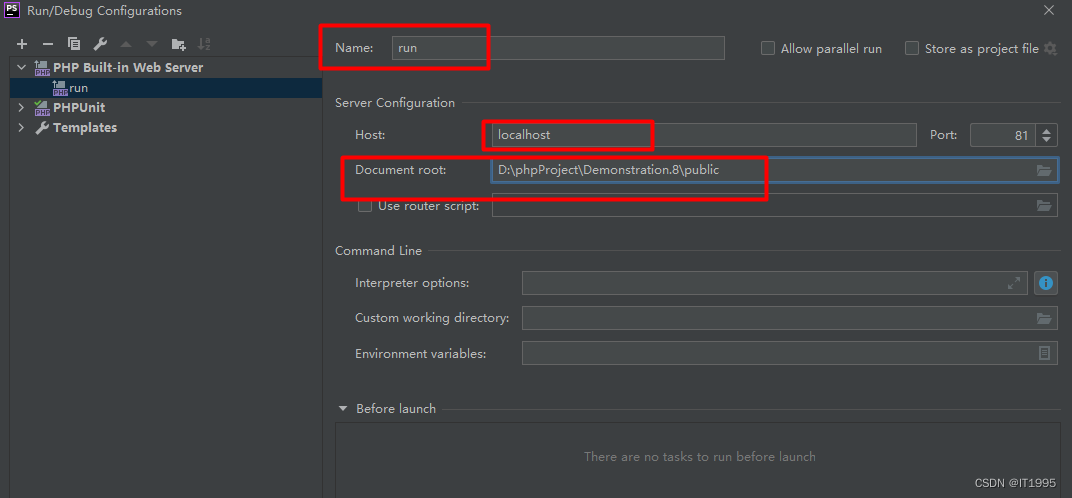Image resolution: width=1072 pixels, height=498 pixels.
Task: Click the PhpStorm logo in title bar
Action: tap(12, 10)
